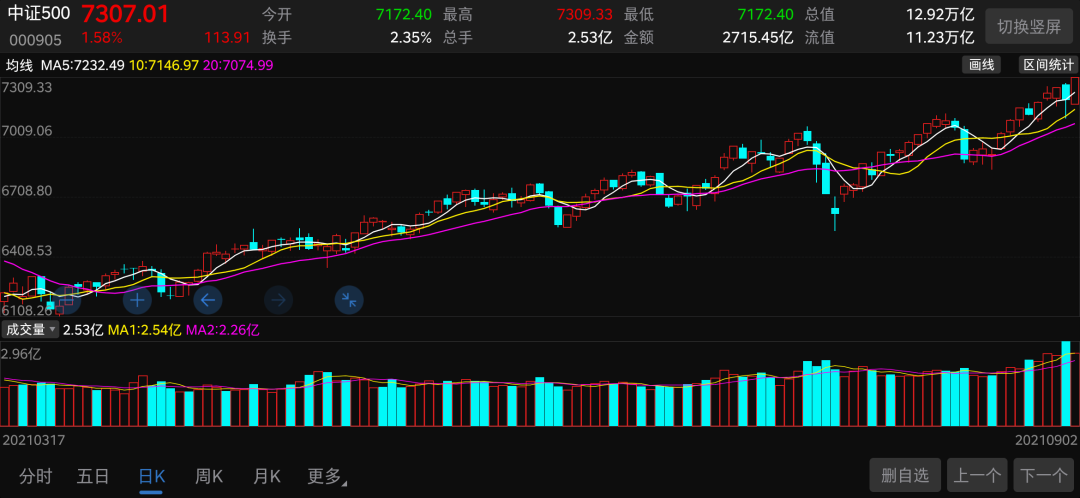Screen dimensions: 1080x498
Task: Click the 今开 value 7172.40
Action: tap(404, 14)
